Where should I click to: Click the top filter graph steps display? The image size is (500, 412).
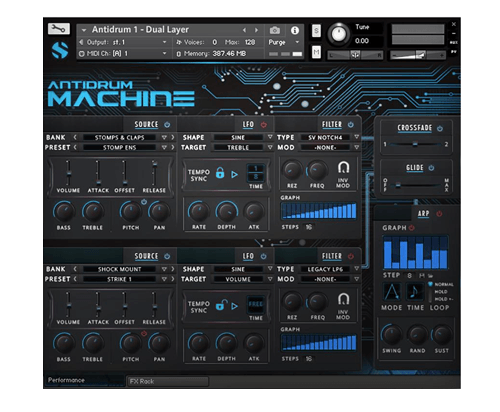319,211
